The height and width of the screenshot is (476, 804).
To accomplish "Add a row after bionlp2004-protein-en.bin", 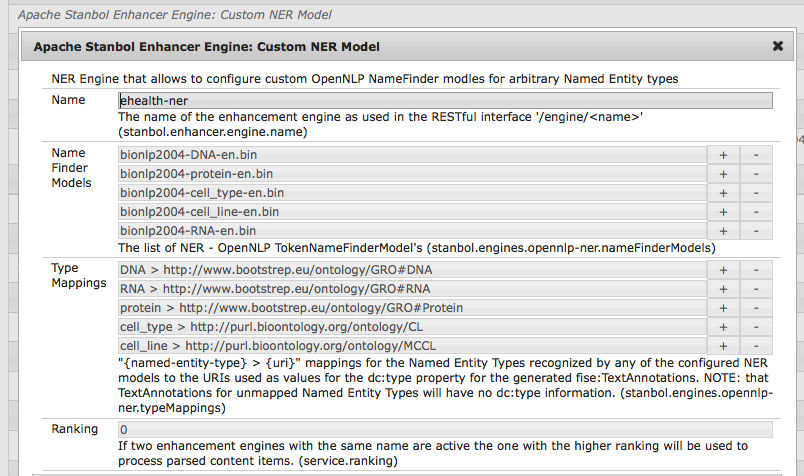I will (723, 174).
